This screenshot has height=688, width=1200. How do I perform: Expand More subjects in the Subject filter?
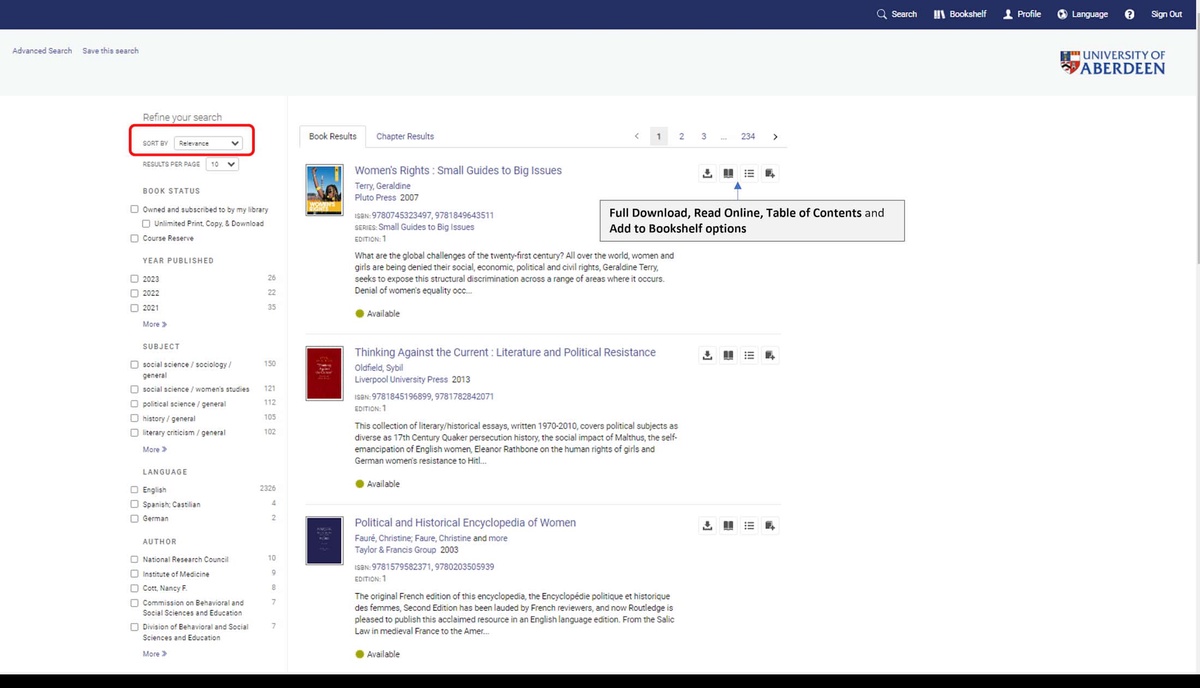click(x=152, y=449)
